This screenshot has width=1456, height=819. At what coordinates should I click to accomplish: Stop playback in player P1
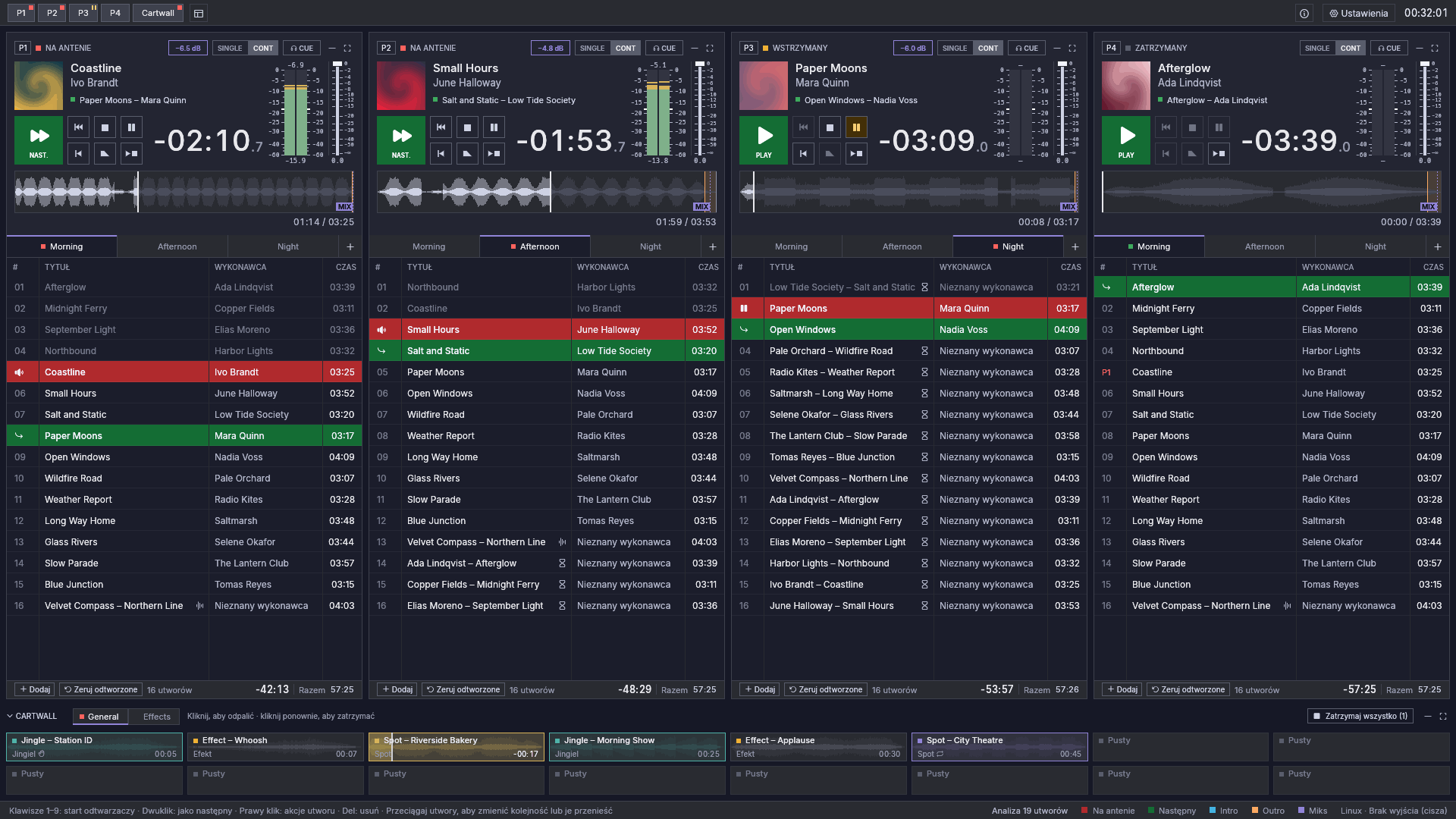[105, 127]
